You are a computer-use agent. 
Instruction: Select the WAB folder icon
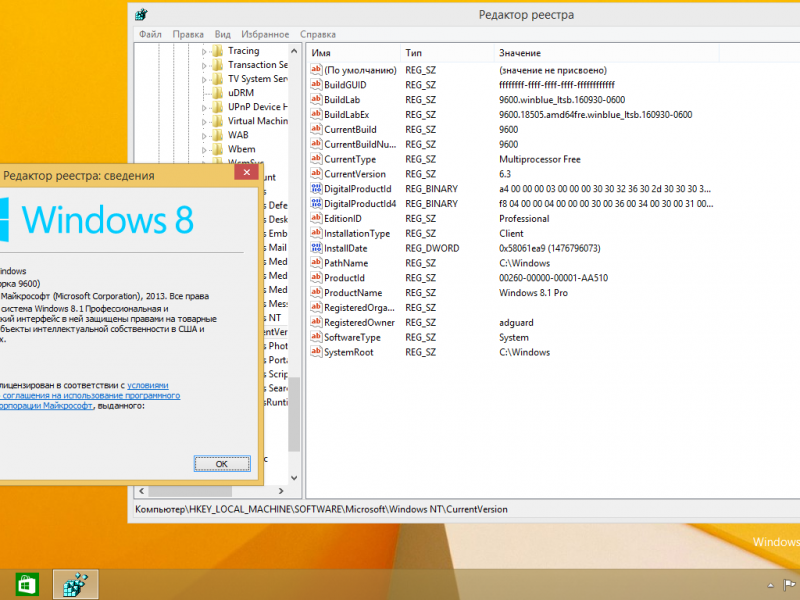click(218, 135)
